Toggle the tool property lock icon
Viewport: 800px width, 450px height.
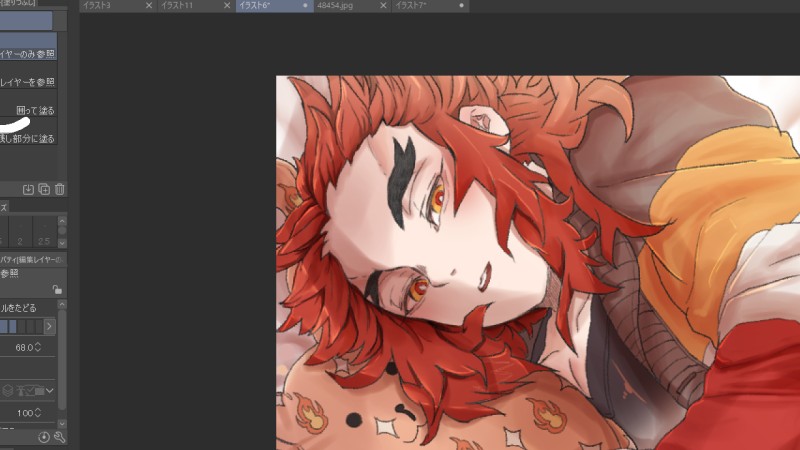[x=57, y=290]
